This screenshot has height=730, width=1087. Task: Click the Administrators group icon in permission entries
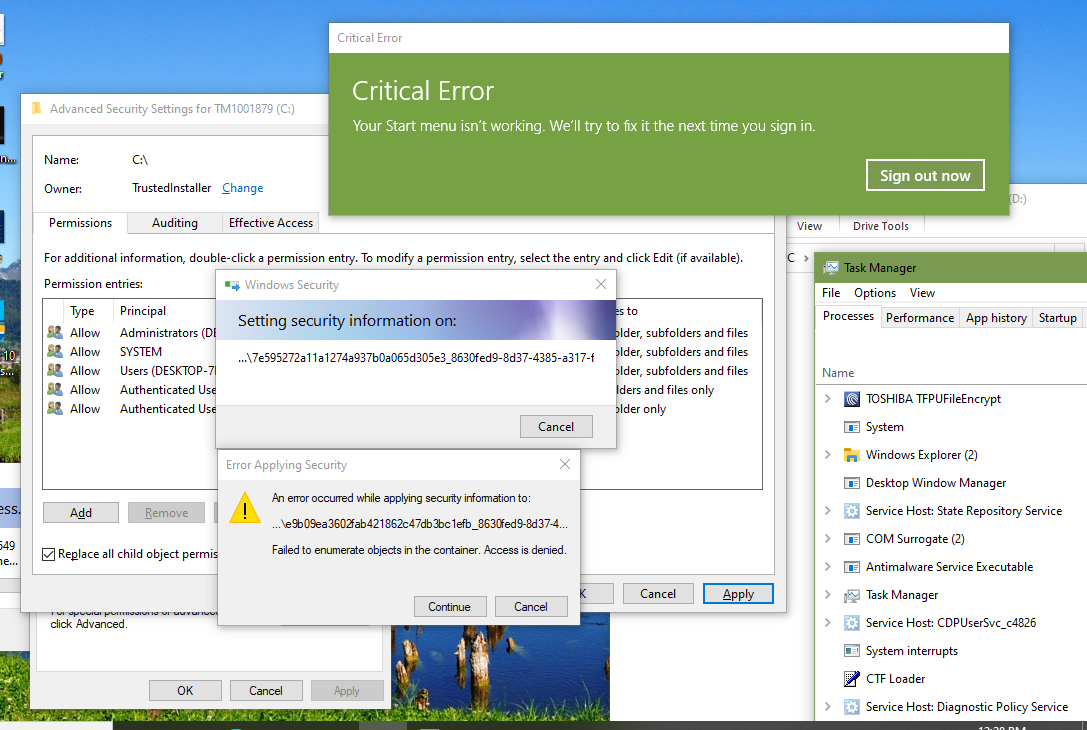55,332
